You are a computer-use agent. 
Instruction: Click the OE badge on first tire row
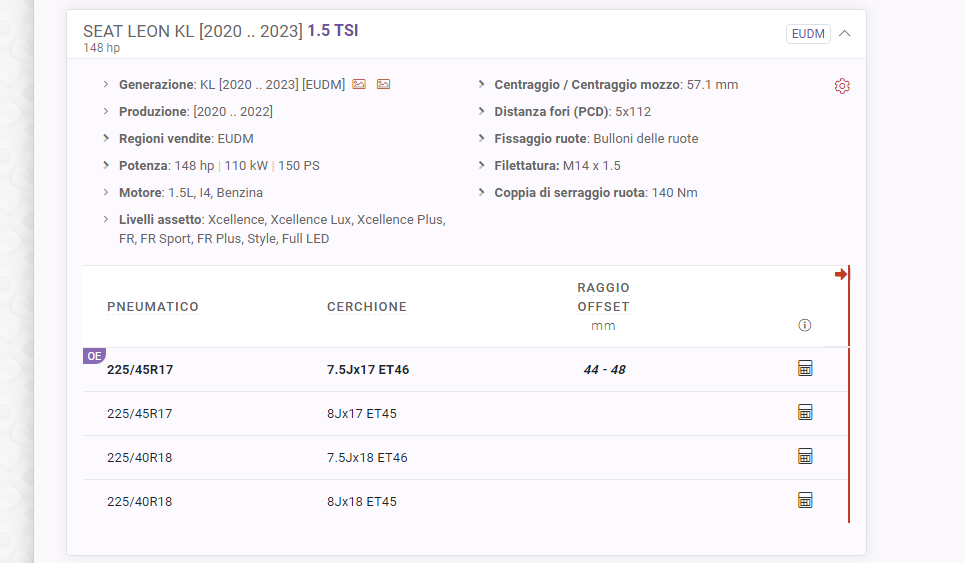94,355
